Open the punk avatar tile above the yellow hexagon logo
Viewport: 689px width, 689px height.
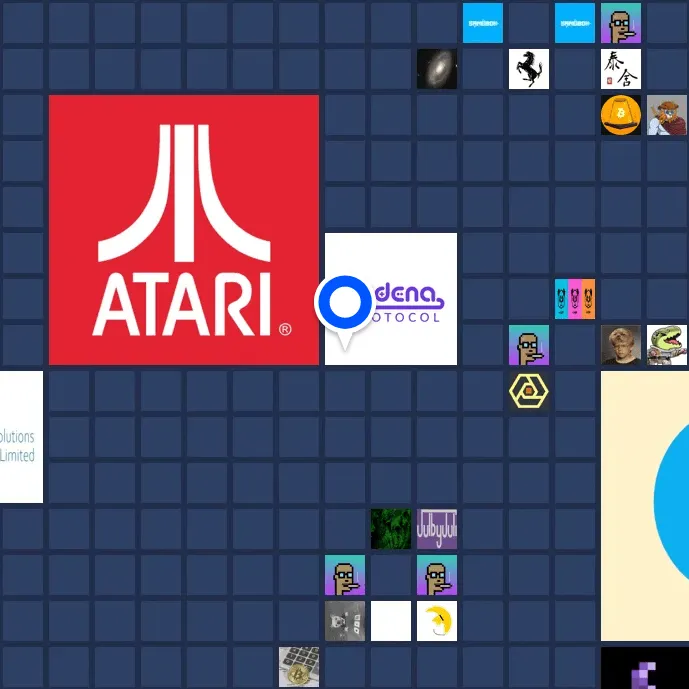[529, 345]
